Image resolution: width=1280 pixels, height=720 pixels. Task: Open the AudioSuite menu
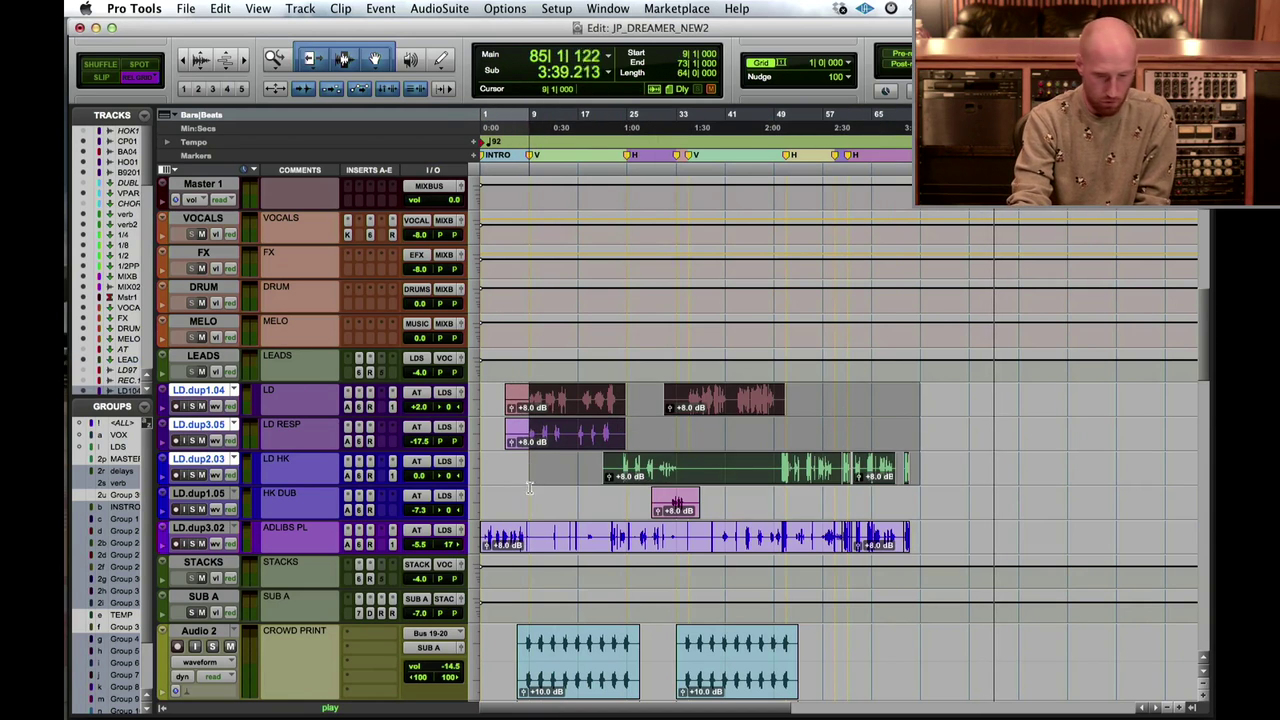tap(439, 9)
